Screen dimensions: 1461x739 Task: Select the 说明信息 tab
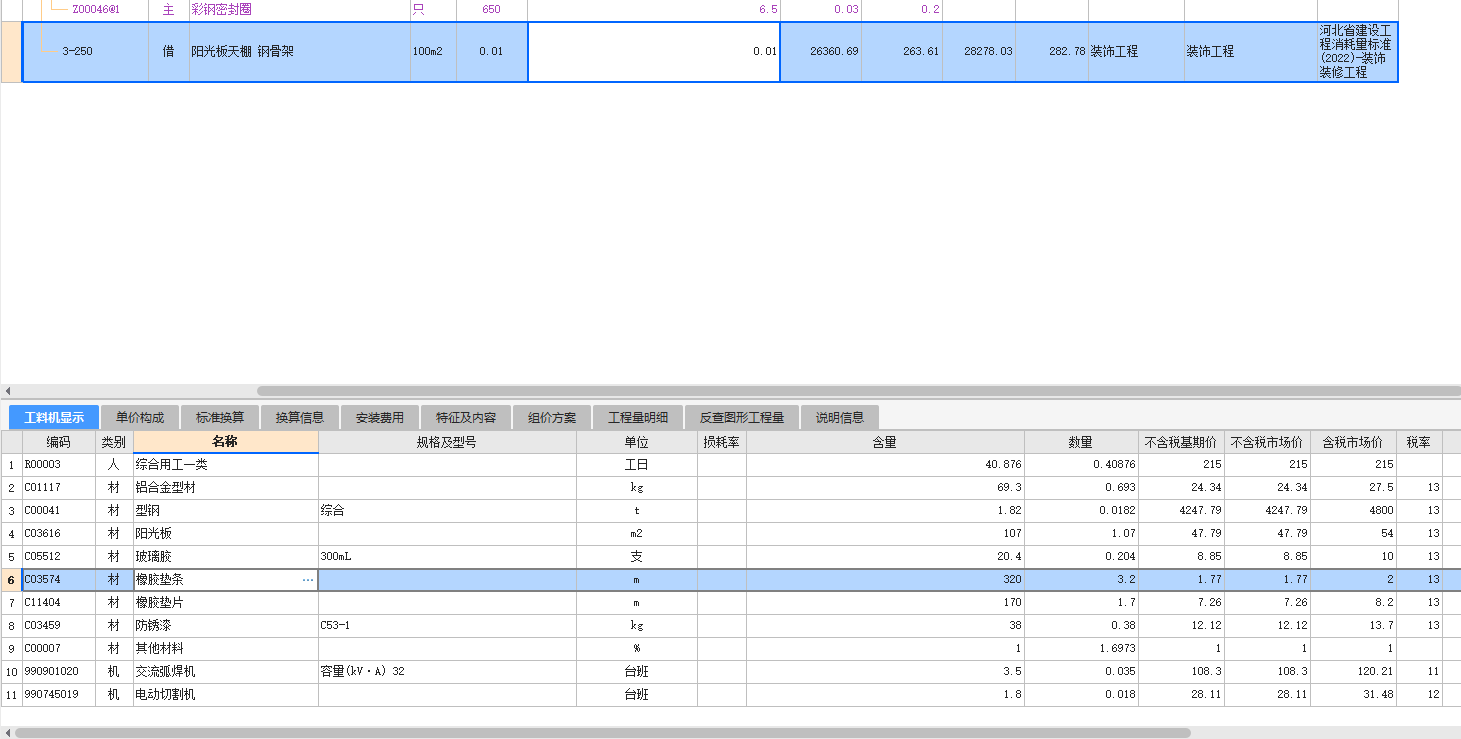click(x=840, y=417)
